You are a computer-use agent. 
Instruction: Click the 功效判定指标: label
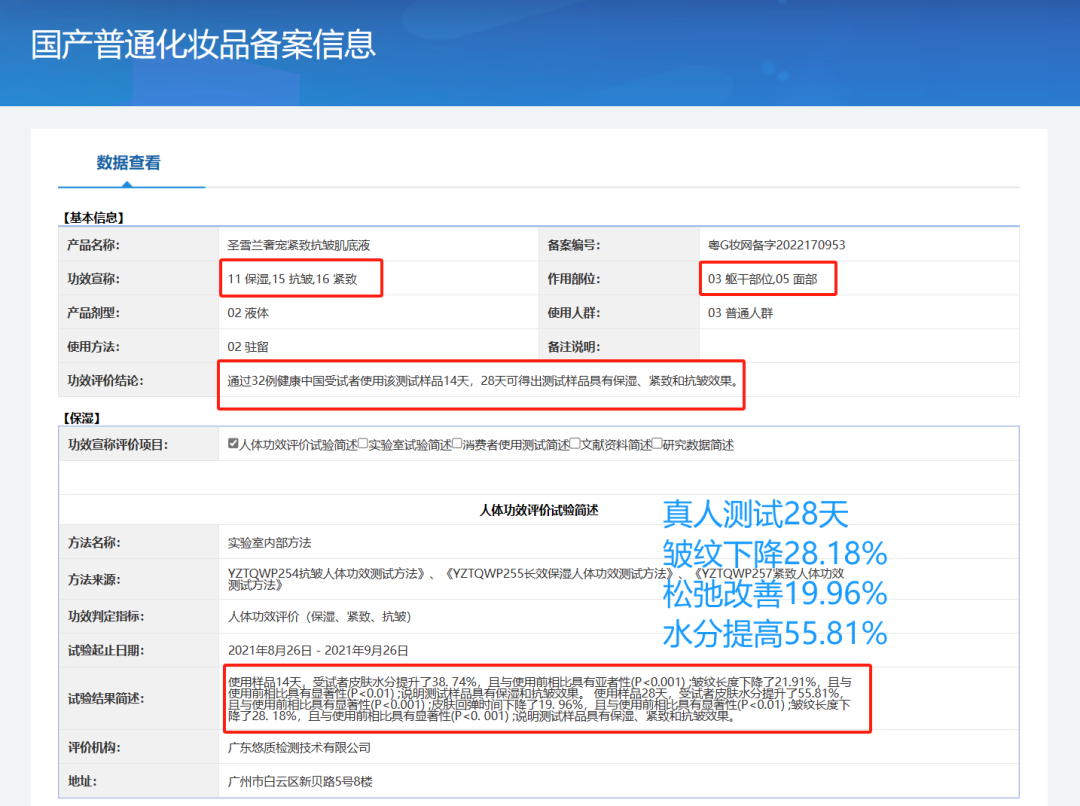point(106,617)
